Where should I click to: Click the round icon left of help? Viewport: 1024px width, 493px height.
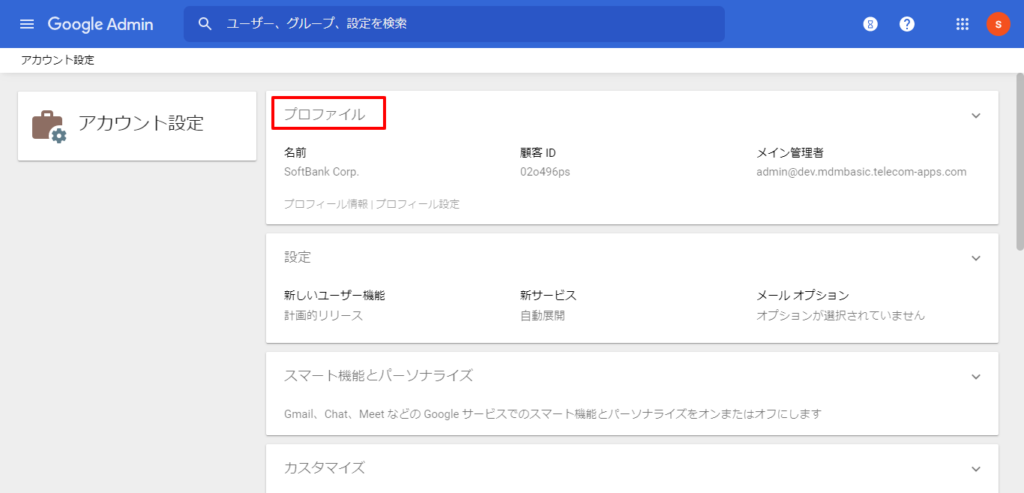point(870,24)
